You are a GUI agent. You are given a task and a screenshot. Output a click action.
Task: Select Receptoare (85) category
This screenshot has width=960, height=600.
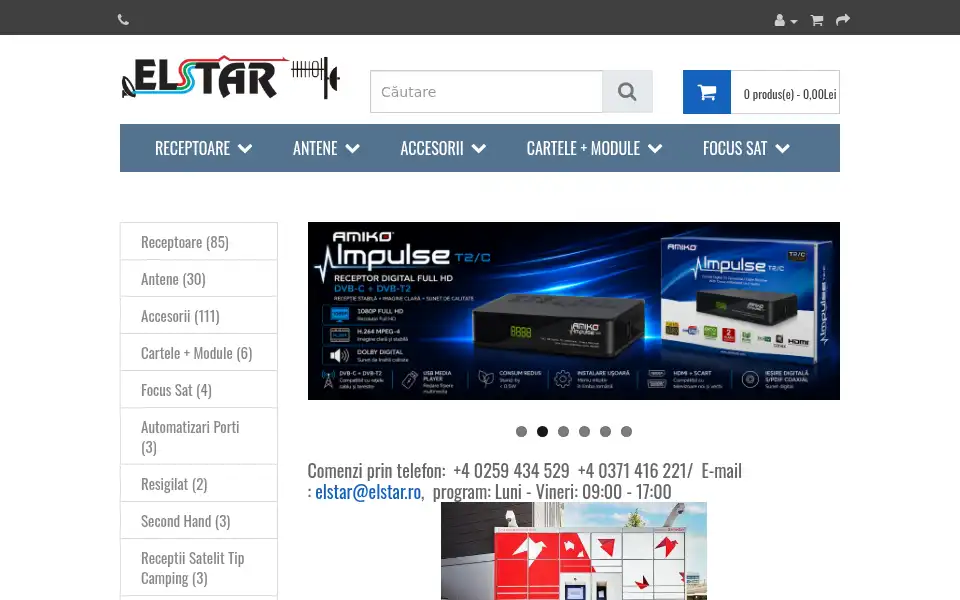[x=199, y=242]
